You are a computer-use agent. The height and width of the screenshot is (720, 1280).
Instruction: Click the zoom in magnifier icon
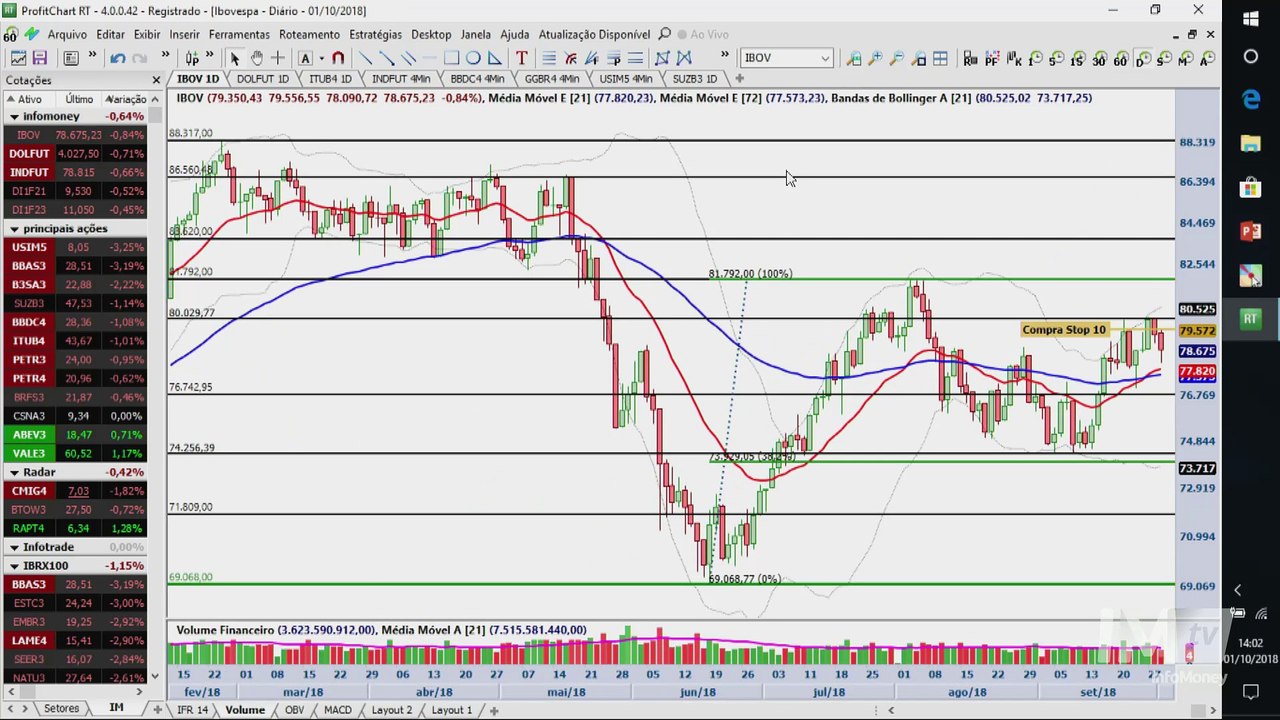point(875,59)
